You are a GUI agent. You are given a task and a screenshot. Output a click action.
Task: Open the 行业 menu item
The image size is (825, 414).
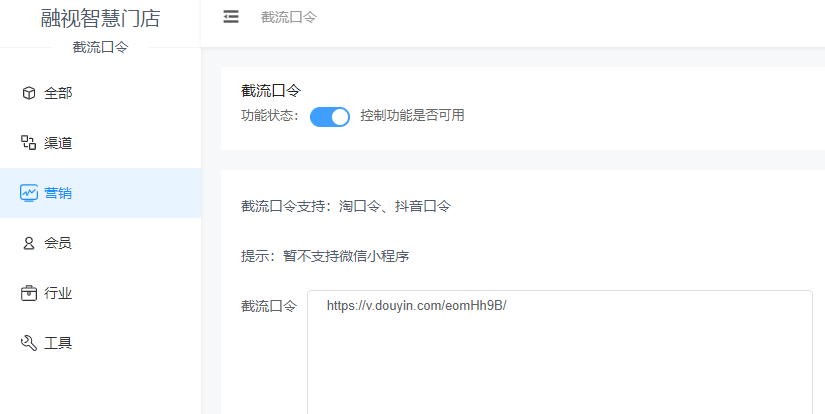point(100,293)
